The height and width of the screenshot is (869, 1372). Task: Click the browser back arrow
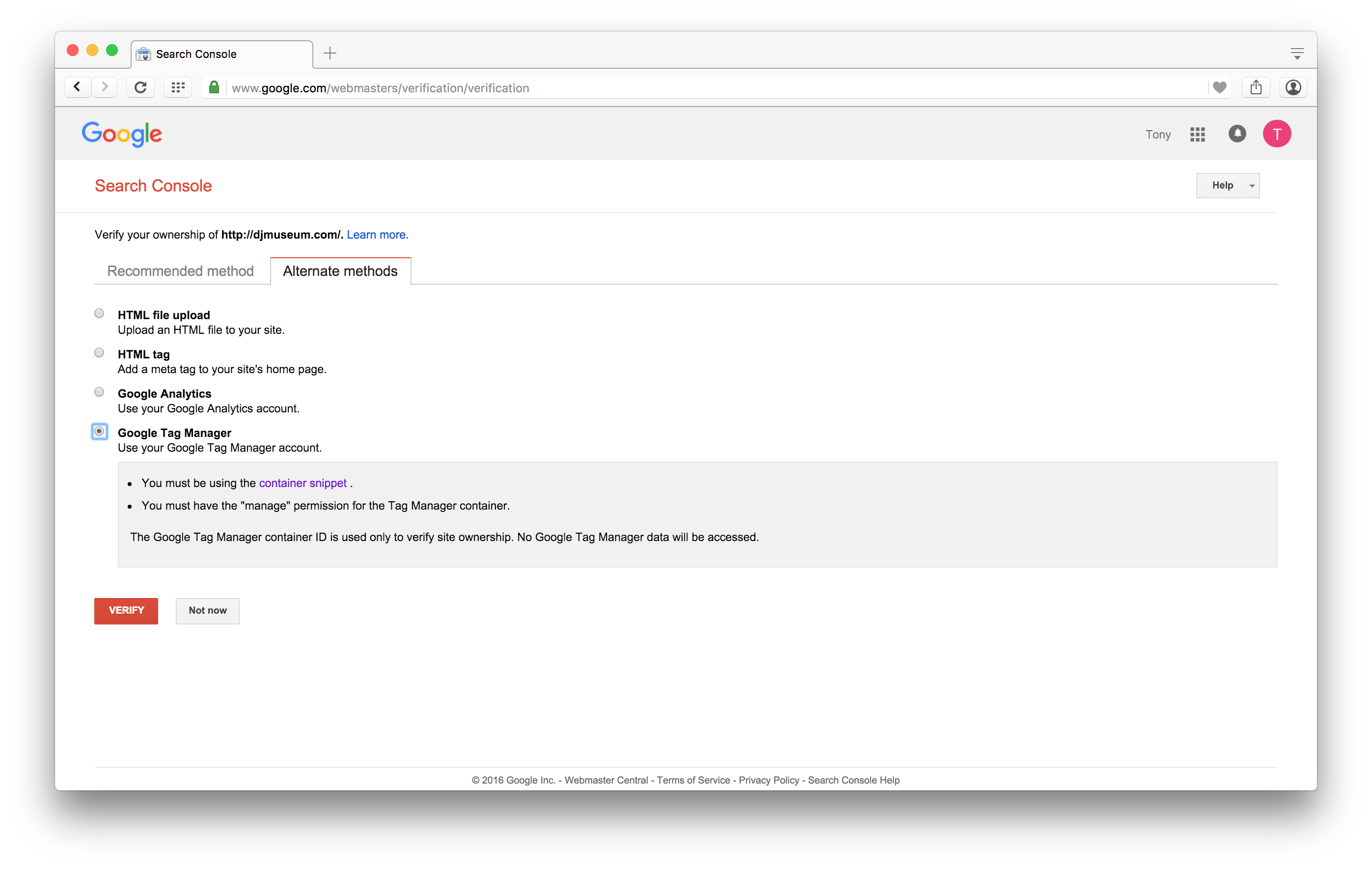point(78,87)
